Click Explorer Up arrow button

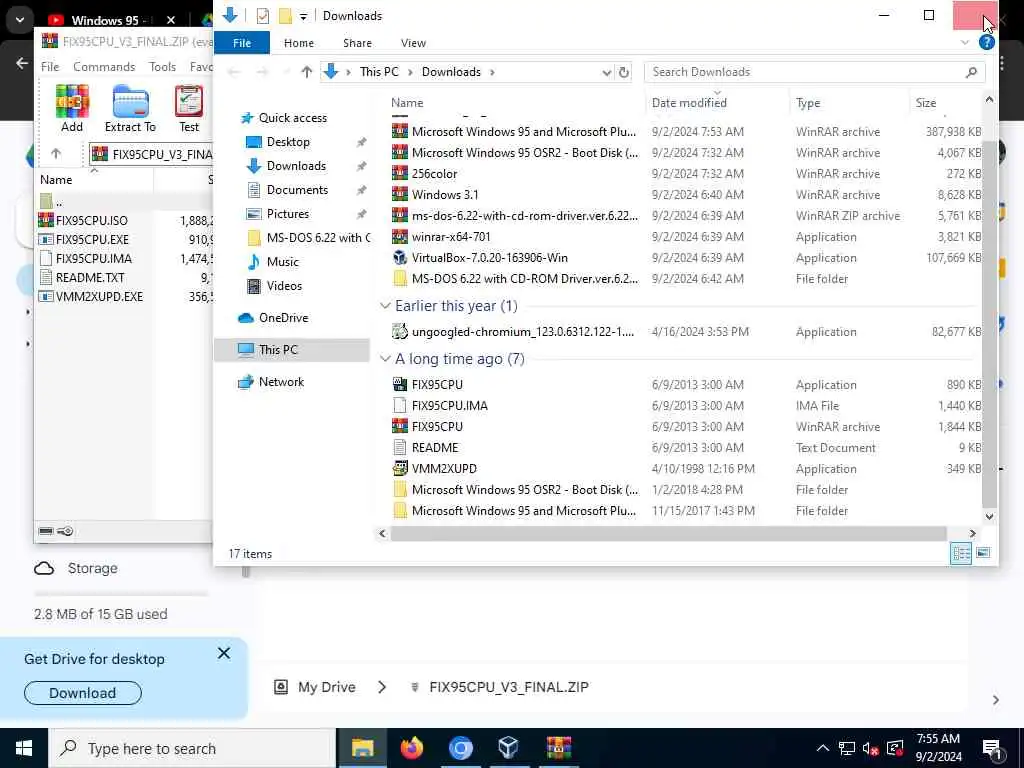click(306, 72)
